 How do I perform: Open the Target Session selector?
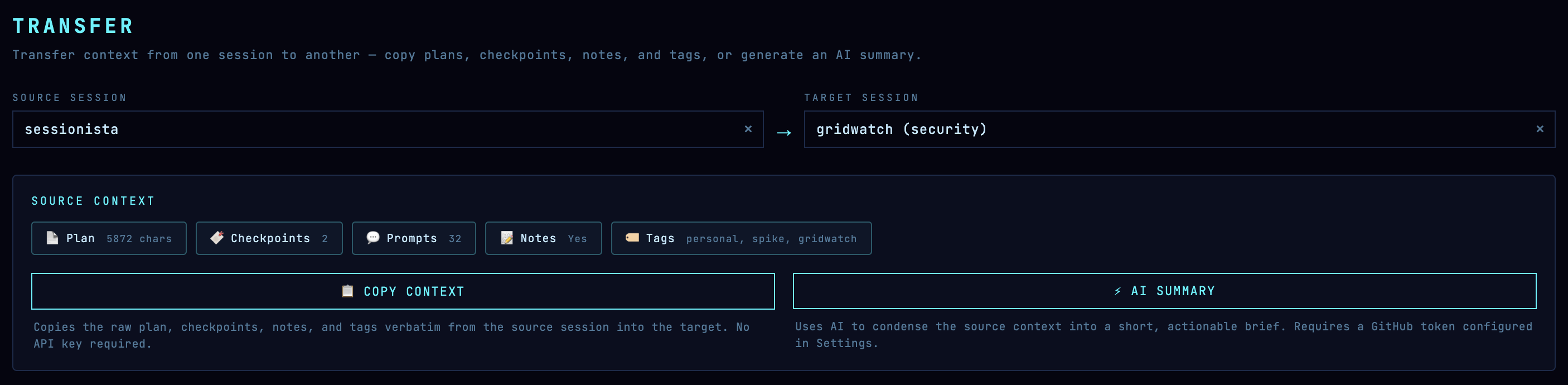click(1156, 129)
